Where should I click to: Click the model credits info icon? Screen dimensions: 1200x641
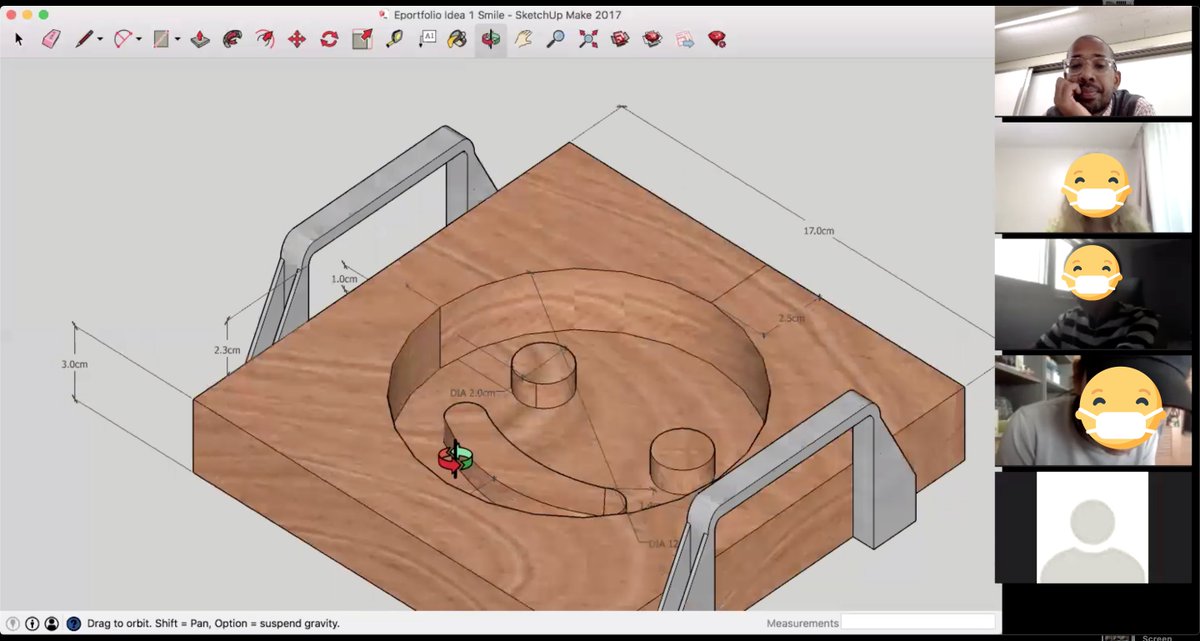32,623
